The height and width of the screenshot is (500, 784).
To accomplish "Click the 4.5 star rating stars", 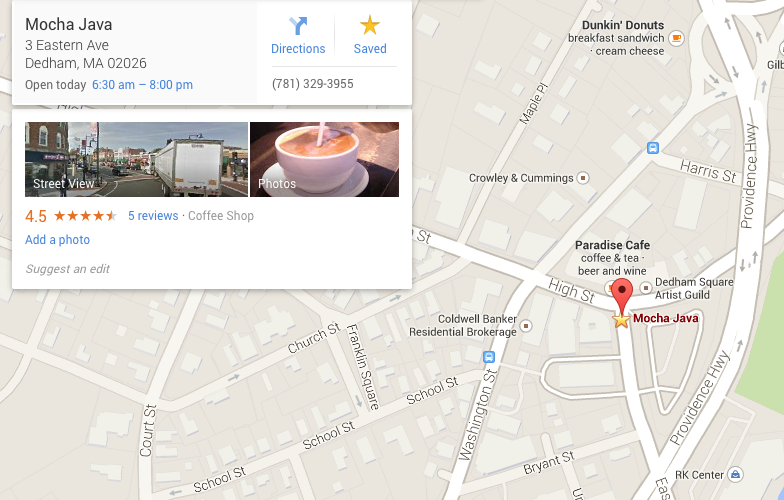I will coord(86,216).
